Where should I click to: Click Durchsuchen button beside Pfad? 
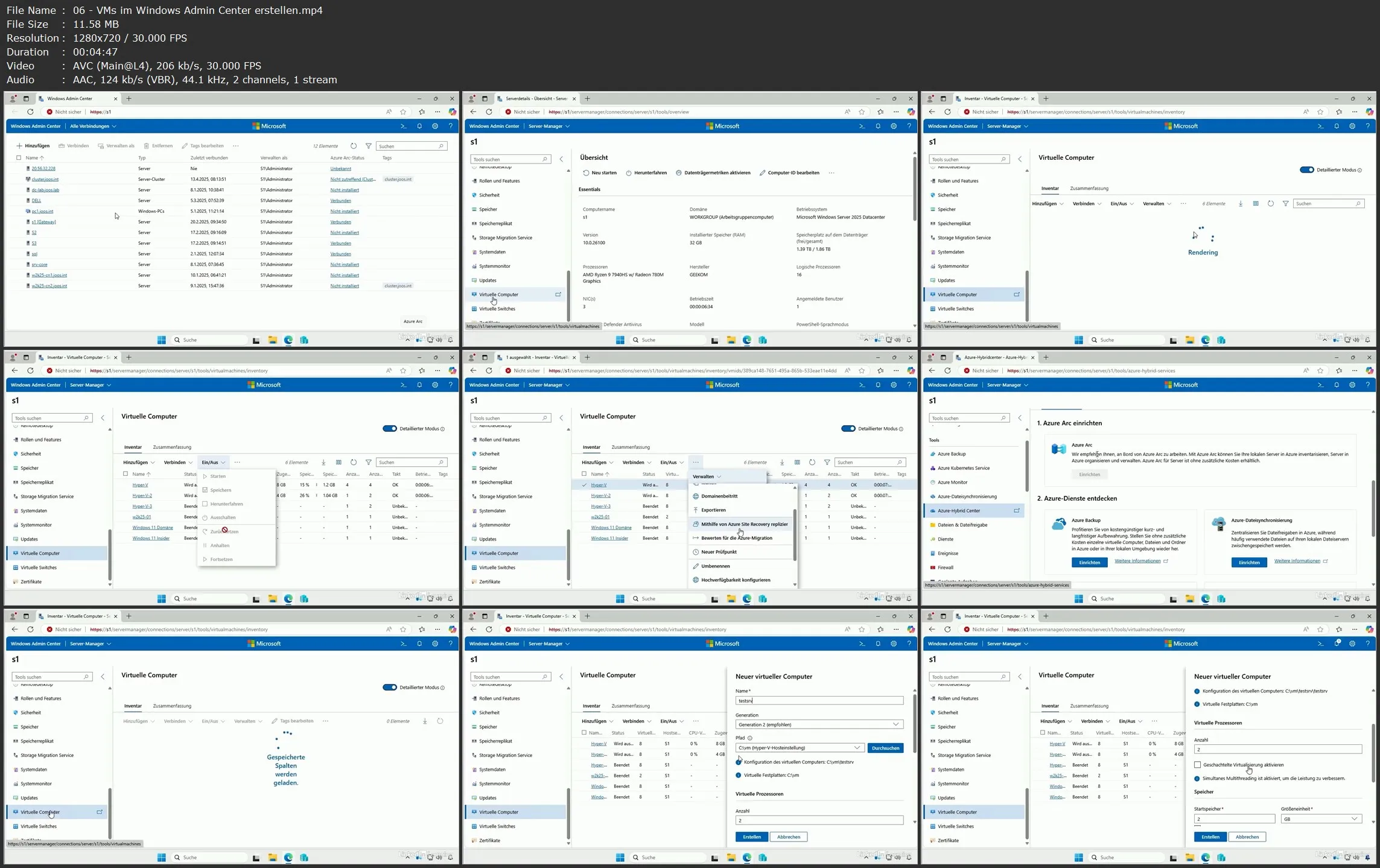pos(886,748)
